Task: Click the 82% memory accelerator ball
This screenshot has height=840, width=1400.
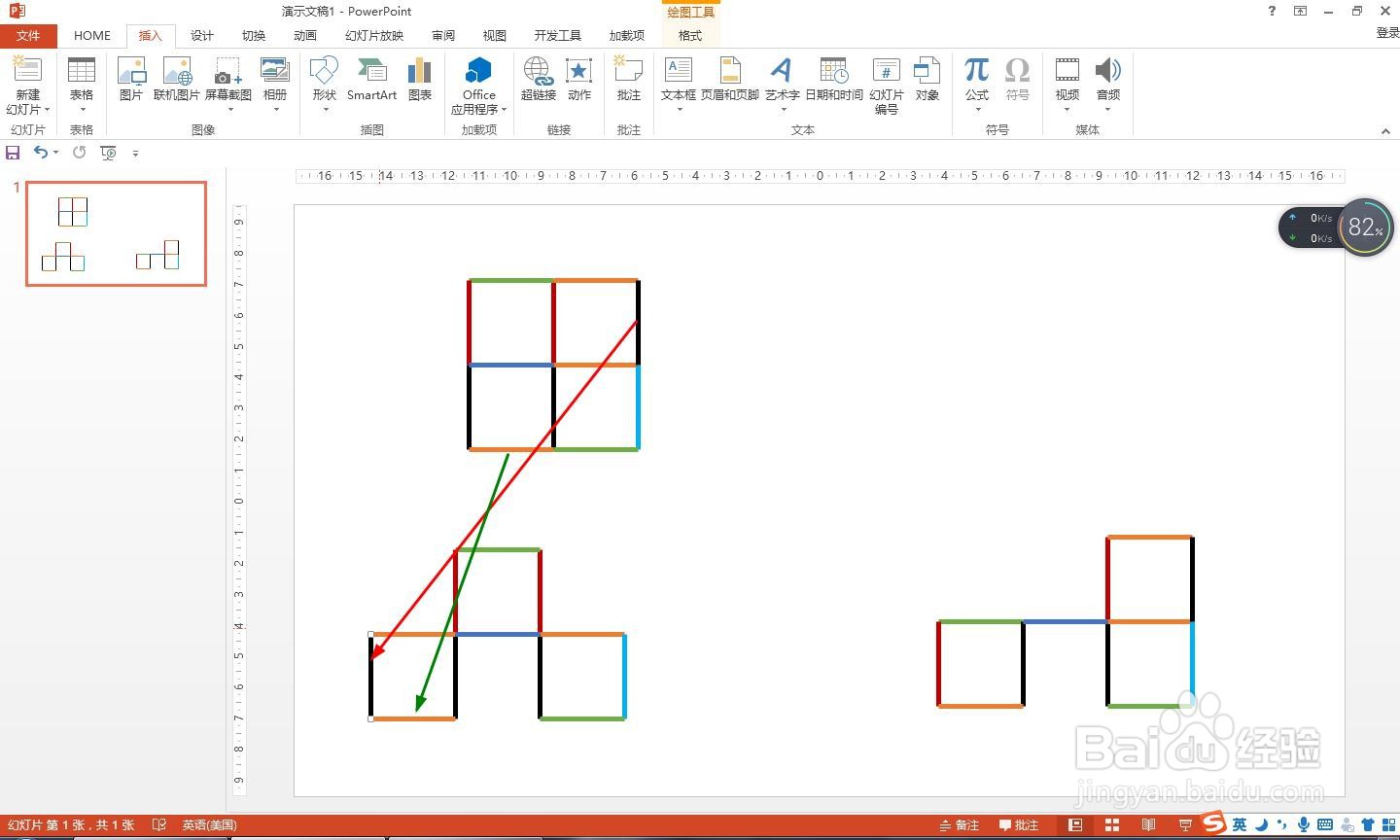Action: click(x=1365, y=227)
